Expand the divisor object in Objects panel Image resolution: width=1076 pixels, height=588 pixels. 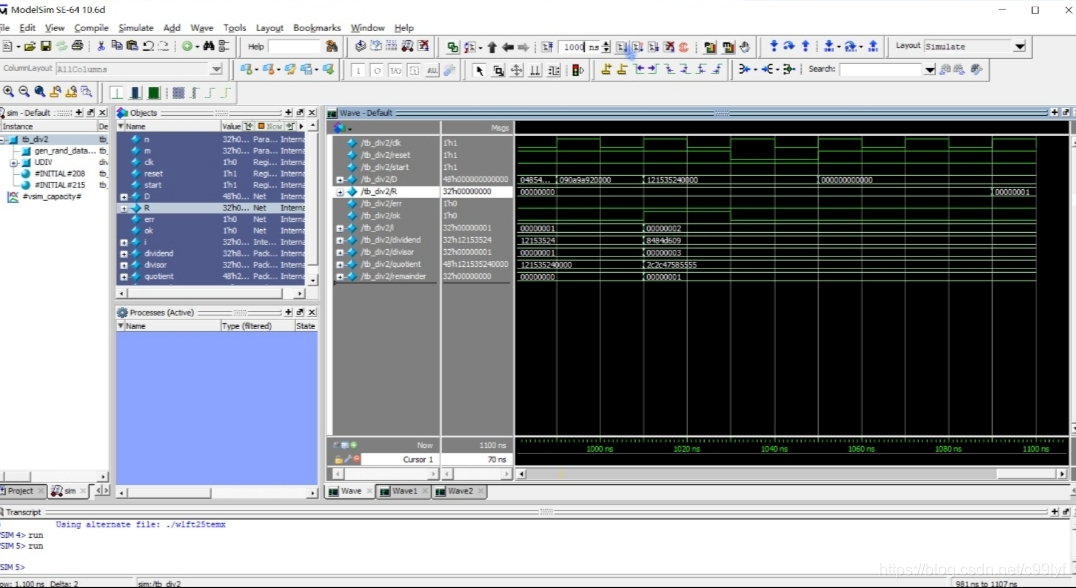(x=124, y=266)
